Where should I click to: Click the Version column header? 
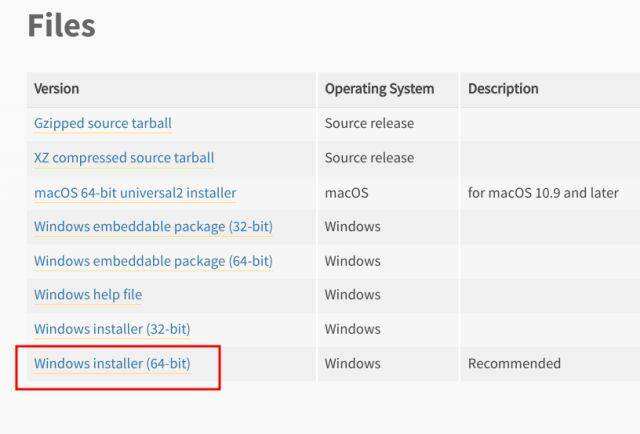(x=57, y=89)
